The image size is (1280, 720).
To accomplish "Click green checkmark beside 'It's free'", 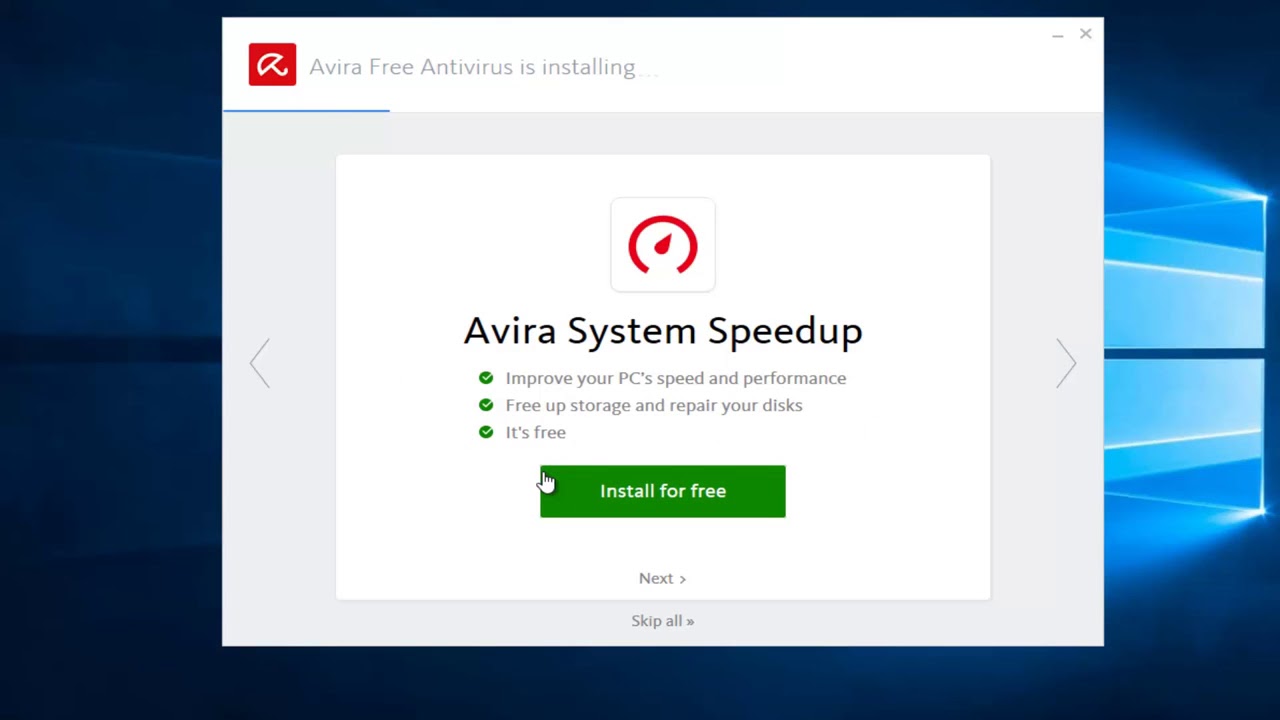I will (x=486, y=432).
